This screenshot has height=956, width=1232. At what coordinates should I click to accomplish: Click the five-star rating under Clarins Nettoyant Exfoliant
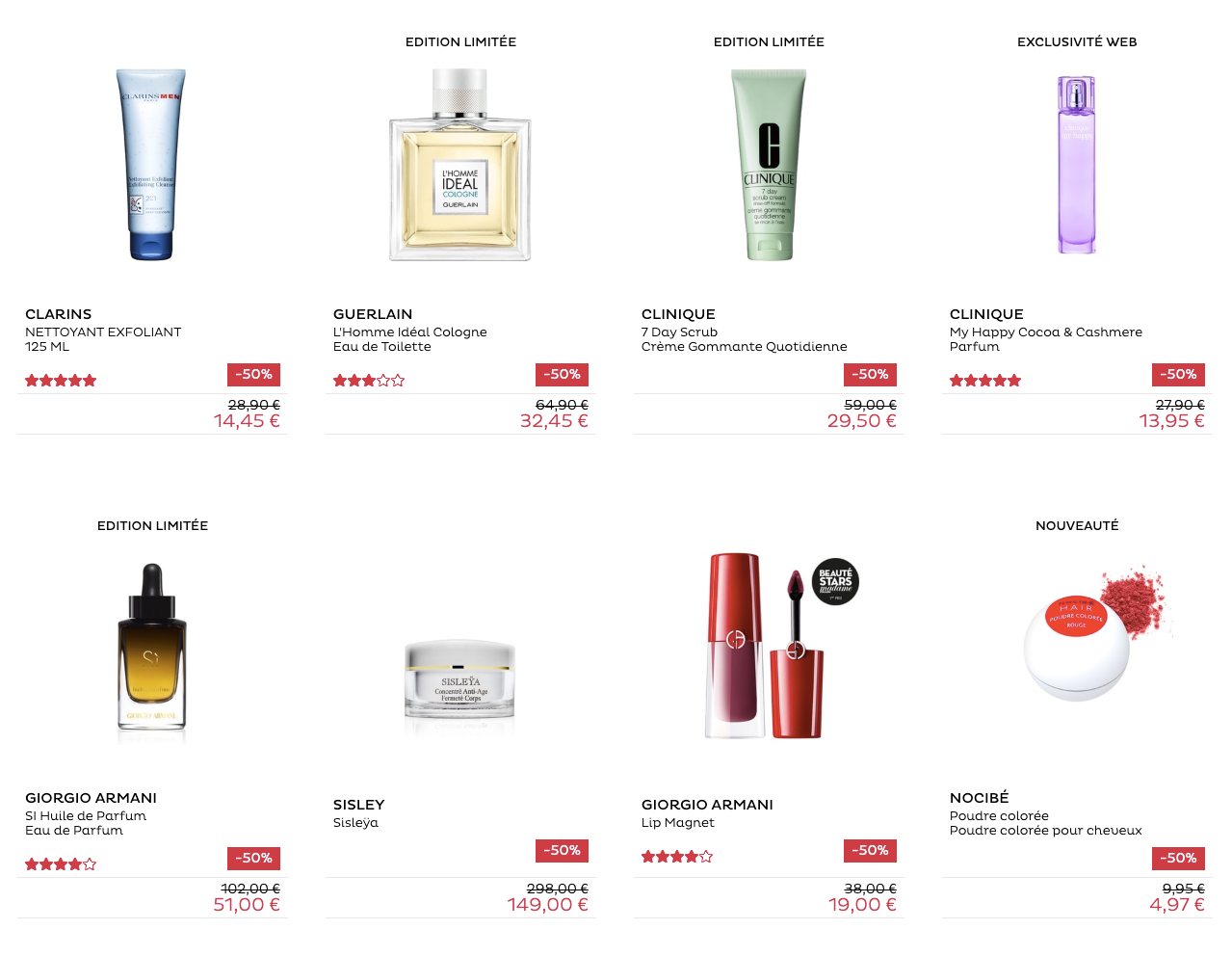[x=61, y=381]
